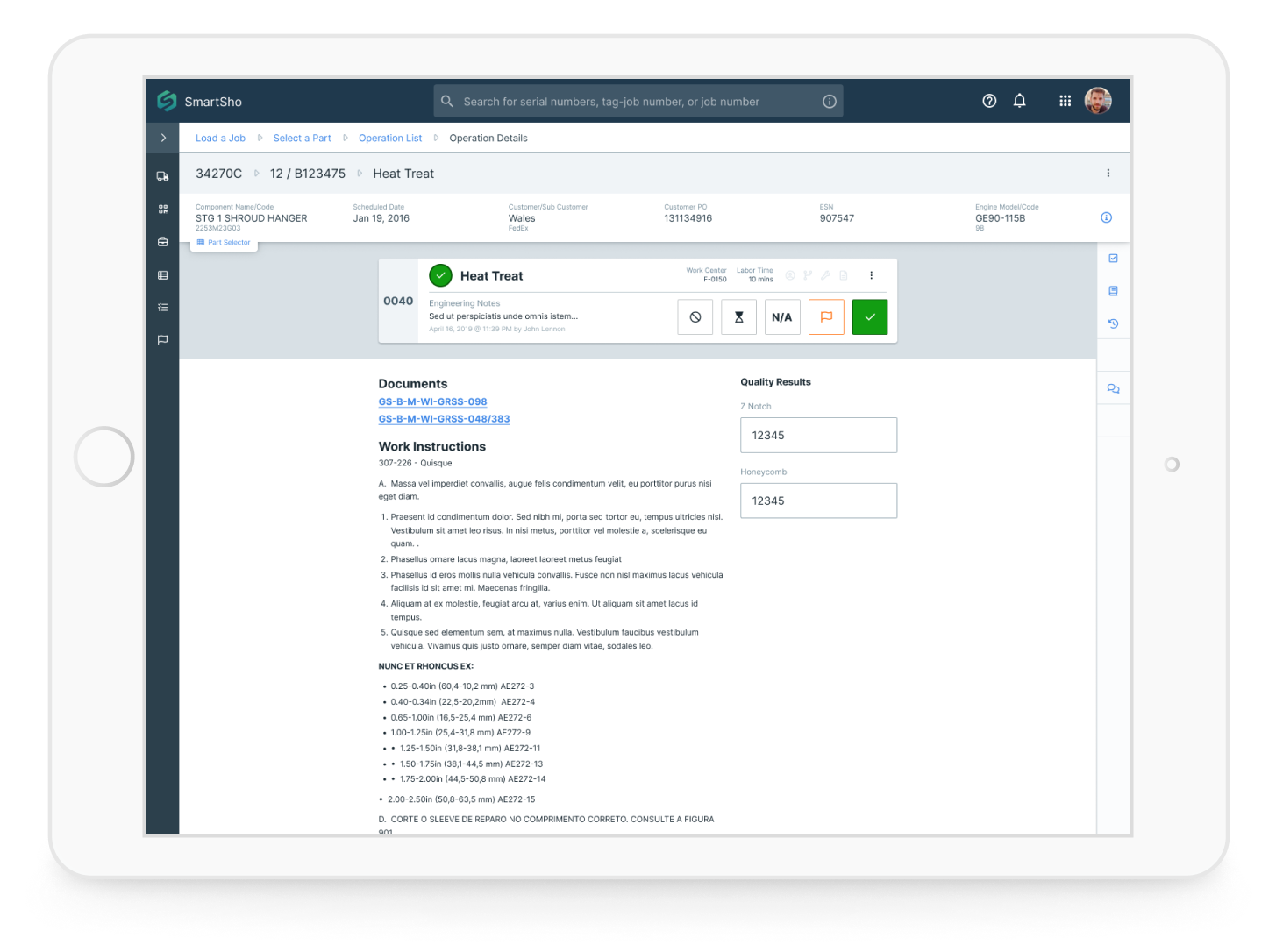Screen dimensions: 1276x952
Task: Mark Heat Treat operation complete with green check
Action: click(869, 317)
